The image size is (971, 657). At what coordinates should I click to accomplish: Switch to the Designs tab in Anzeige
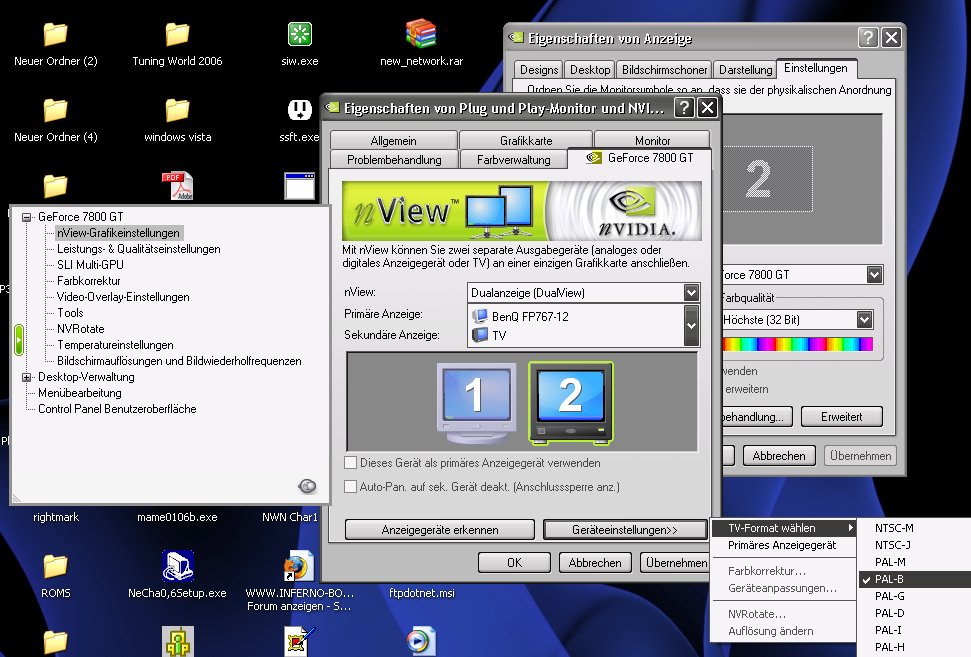pyautogui.click(x=539, y=70)
